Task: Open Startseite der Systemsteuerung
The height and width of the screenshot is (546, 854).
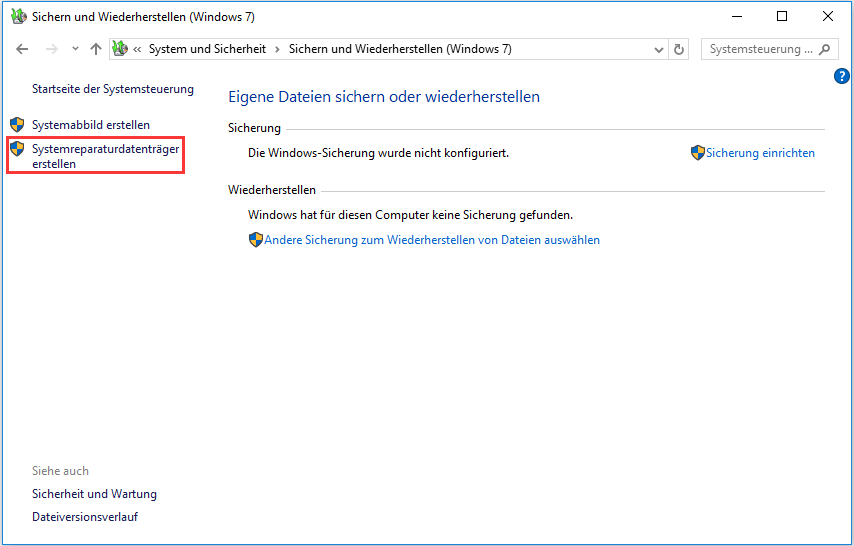Action: coord(113,89)
